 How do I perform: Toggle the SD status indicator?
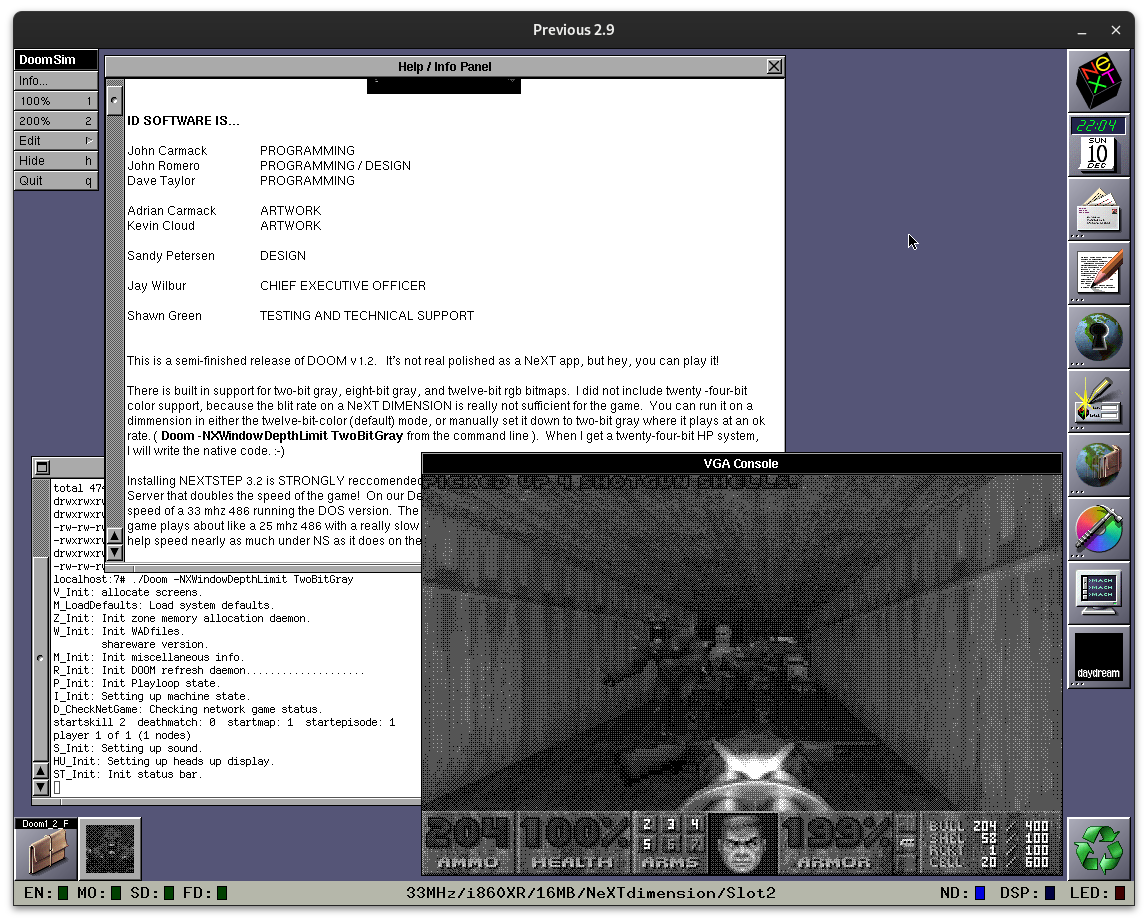169,893
